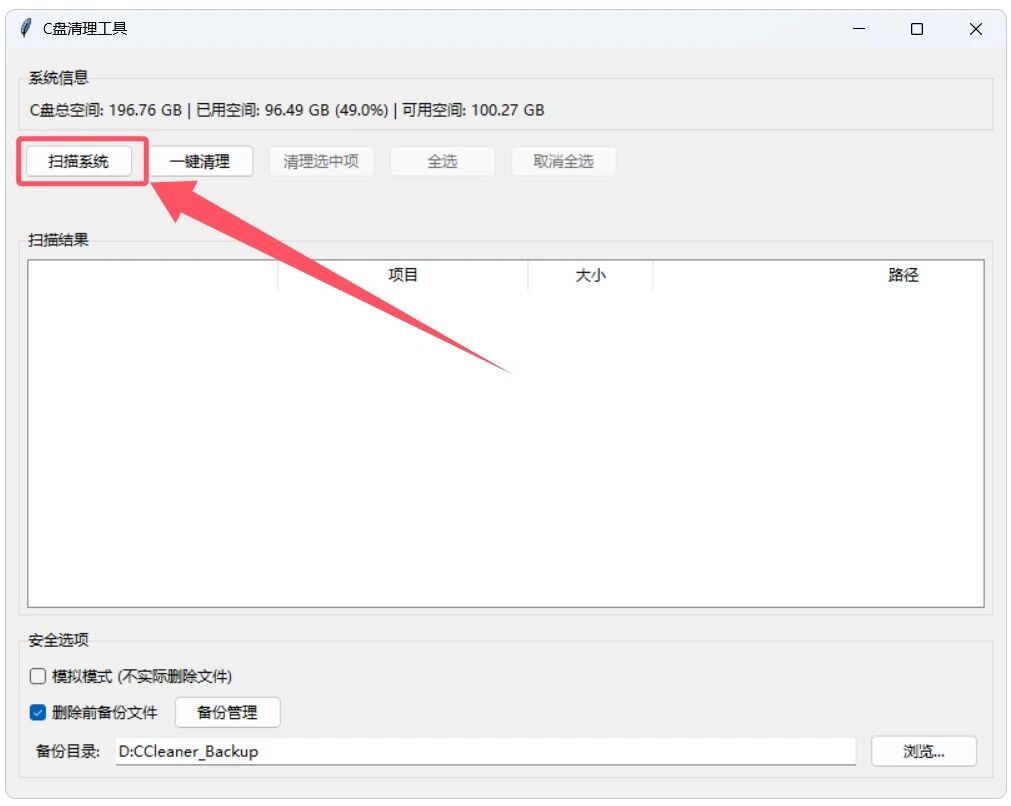
Task: Click the 浏览 browse button
Action: click(x=922, y=751)
